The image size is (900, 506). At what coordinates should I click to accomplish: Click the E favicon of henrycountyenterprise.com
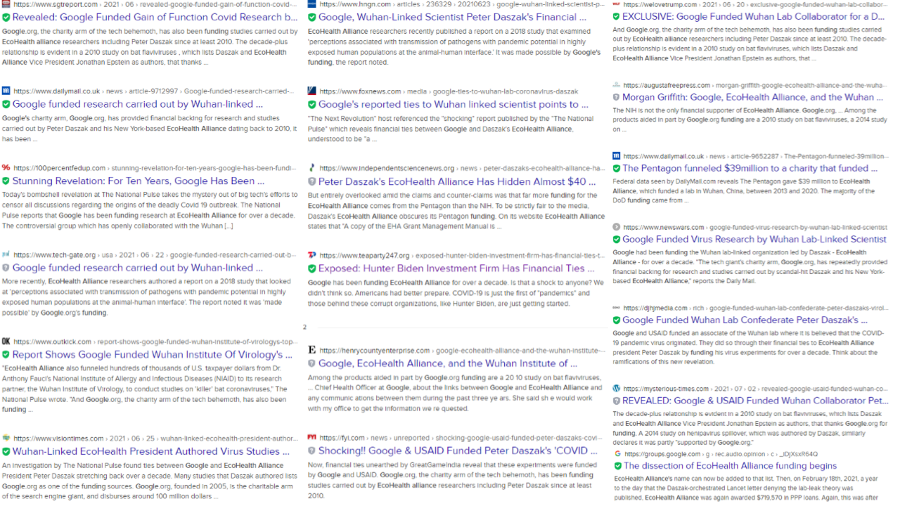pos(312,349)
